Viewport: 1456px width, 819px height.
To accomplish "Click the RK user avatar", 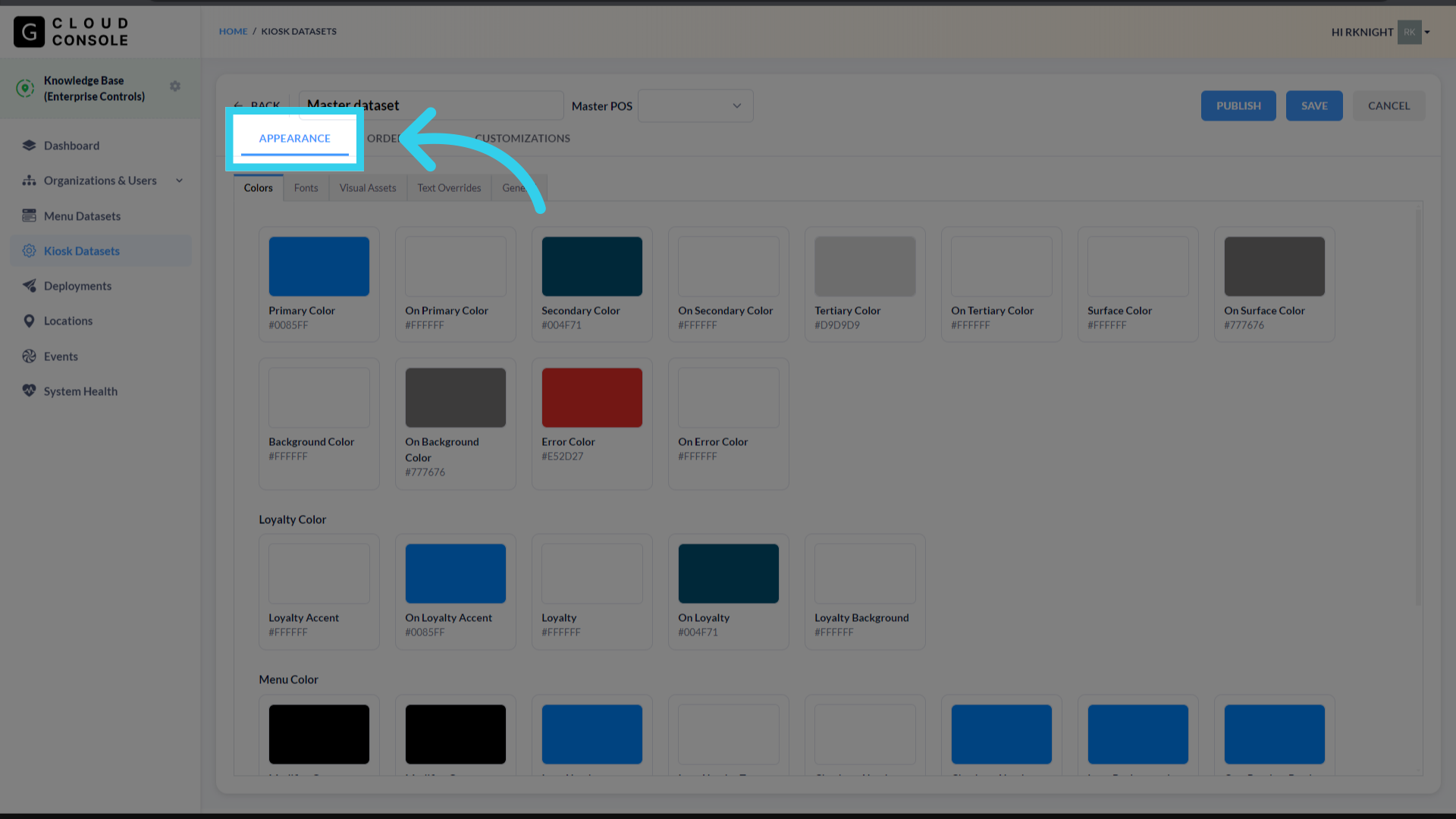I will pos(1409,32).
